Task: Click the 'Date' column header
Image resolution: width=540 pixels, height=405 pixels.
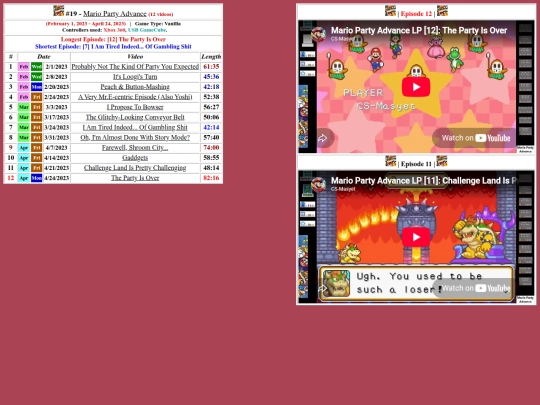Action: 44,56
